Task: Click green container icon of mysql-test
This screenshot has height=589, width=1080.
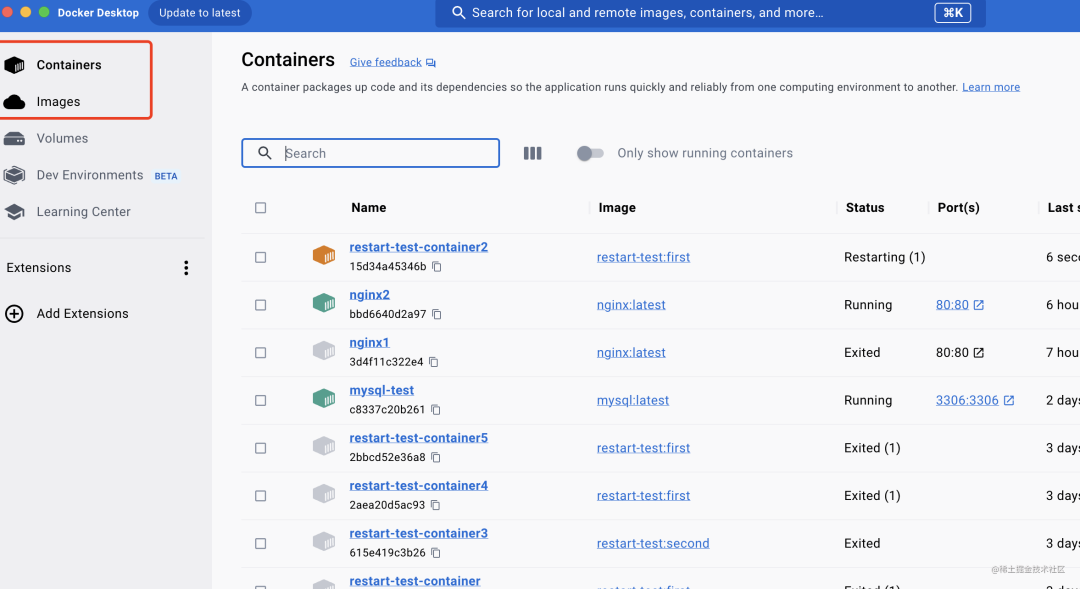Action: (324, 398)
